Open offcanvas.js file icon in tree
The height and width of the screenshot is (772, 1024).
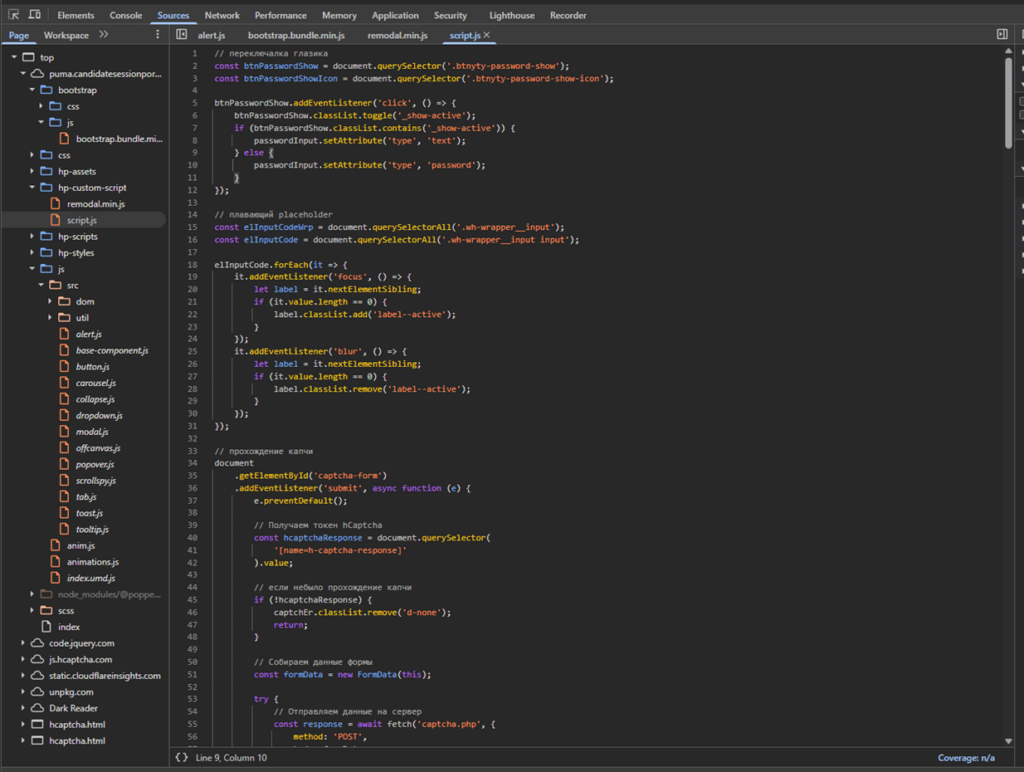(x=64, y=448)
